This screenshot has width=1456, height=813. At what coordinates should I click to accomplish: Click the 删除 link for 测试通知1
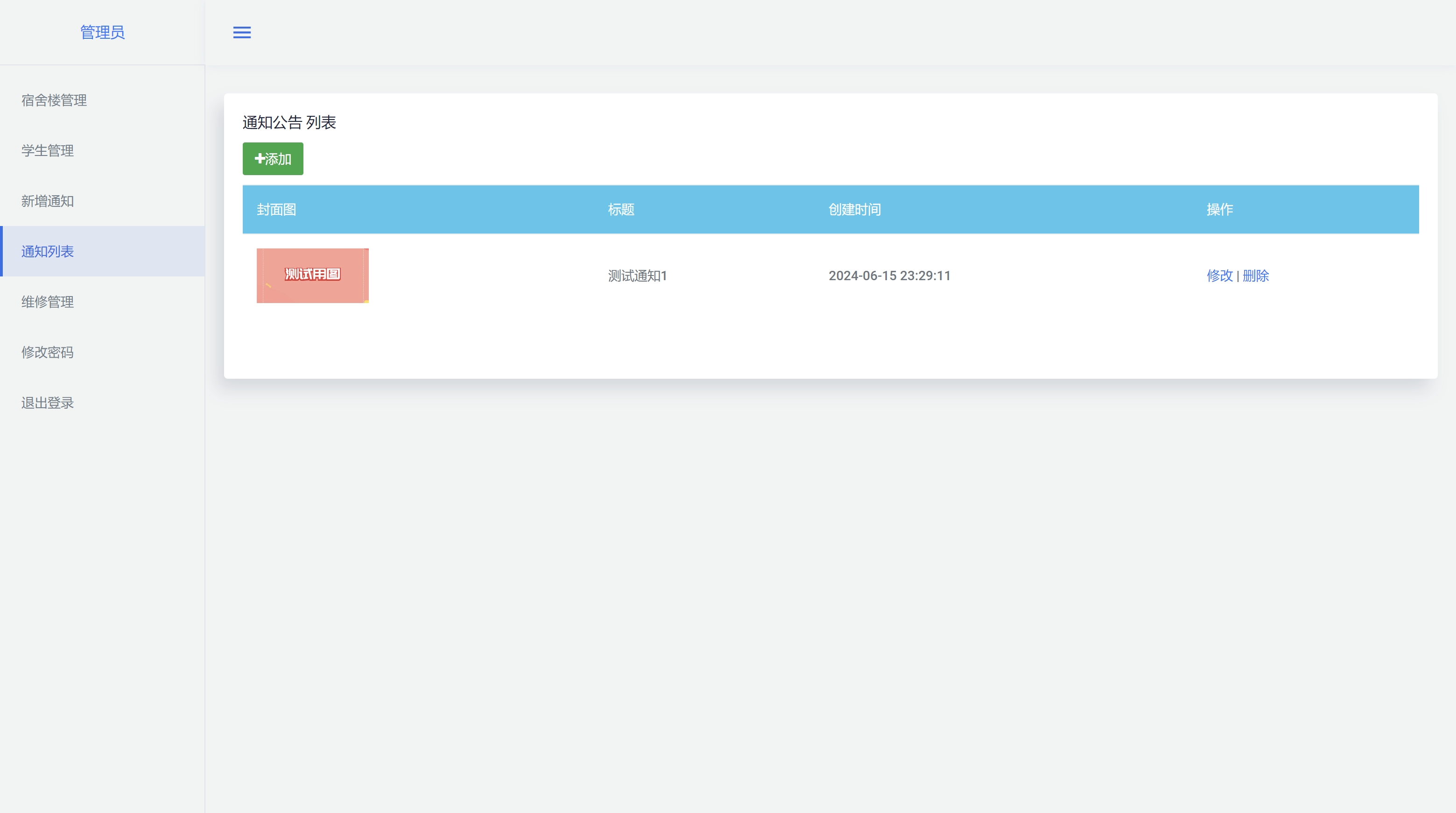pyautogui.click(x=1255, y=276)
